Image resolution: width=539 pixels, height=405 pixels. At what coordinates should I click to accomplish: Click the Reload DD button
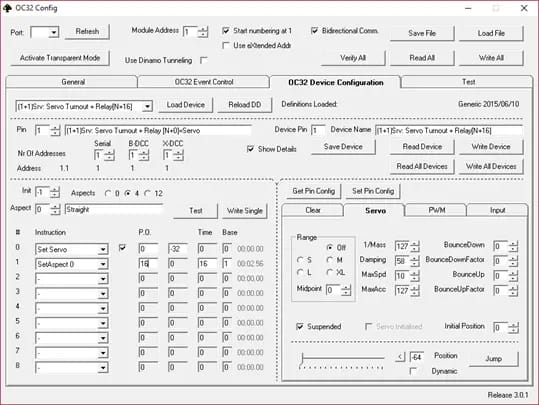(244, 105)
